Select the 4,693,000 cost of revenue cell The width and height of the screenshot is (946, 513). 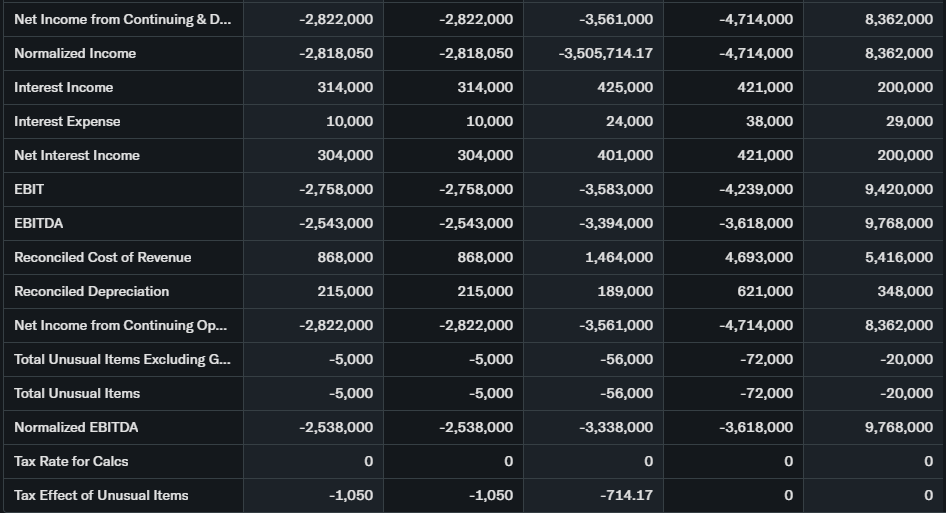pos(756,257)
